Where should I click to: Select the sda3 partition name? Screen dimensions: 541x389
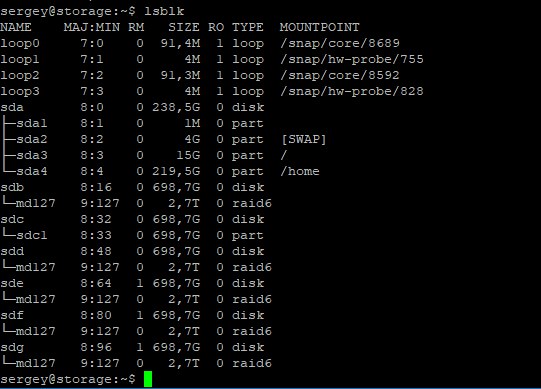click(x=32, y=155)
